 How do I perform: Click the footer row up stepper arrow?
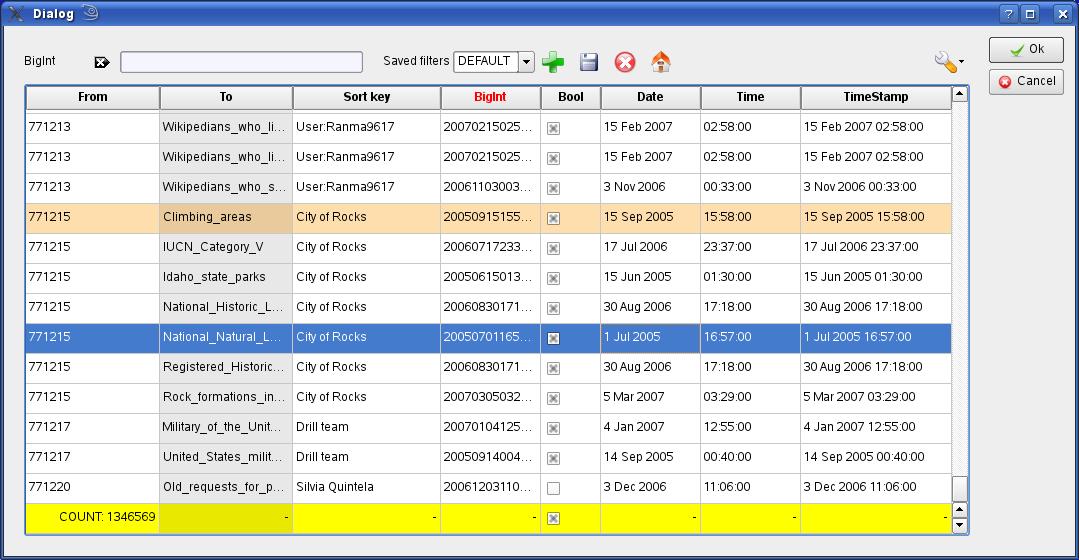(960, 510)
